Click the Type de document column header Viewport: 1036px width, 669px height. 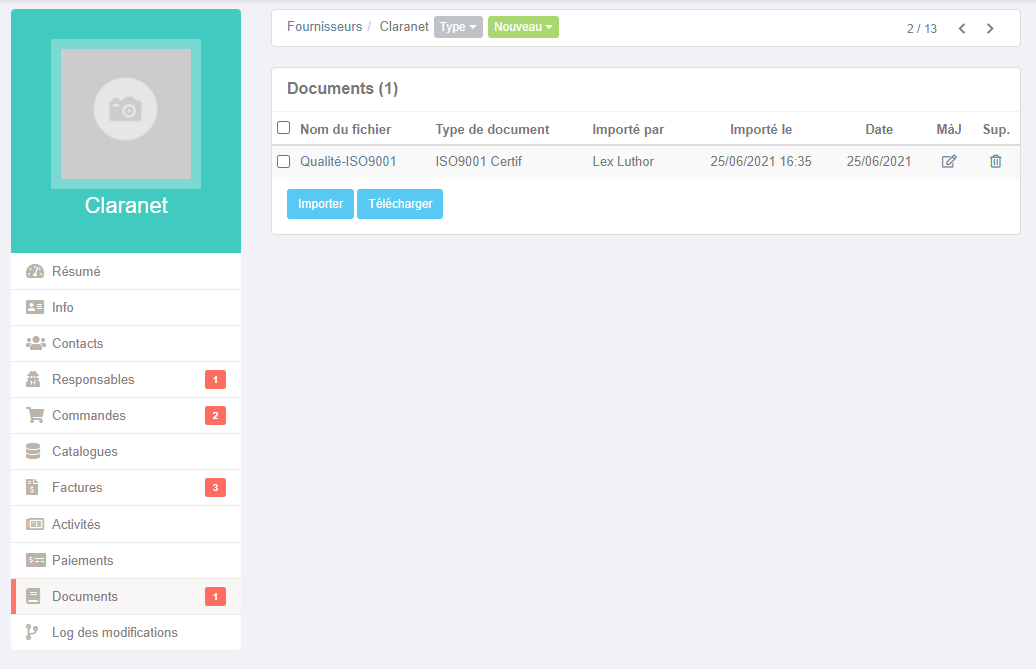click(492, 129)
